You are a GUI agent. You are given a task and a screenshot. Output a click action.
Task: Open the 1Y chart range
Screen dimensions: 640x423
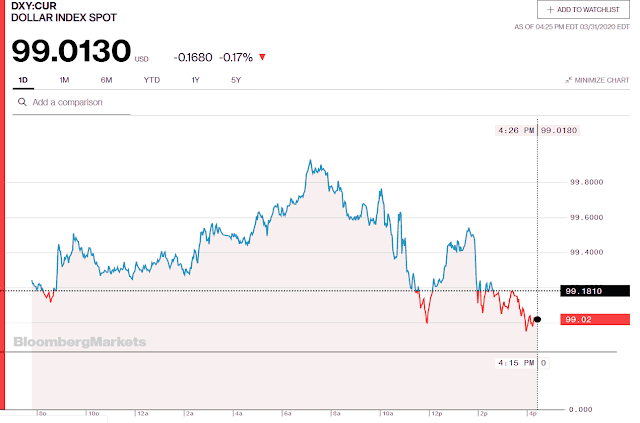196,80
